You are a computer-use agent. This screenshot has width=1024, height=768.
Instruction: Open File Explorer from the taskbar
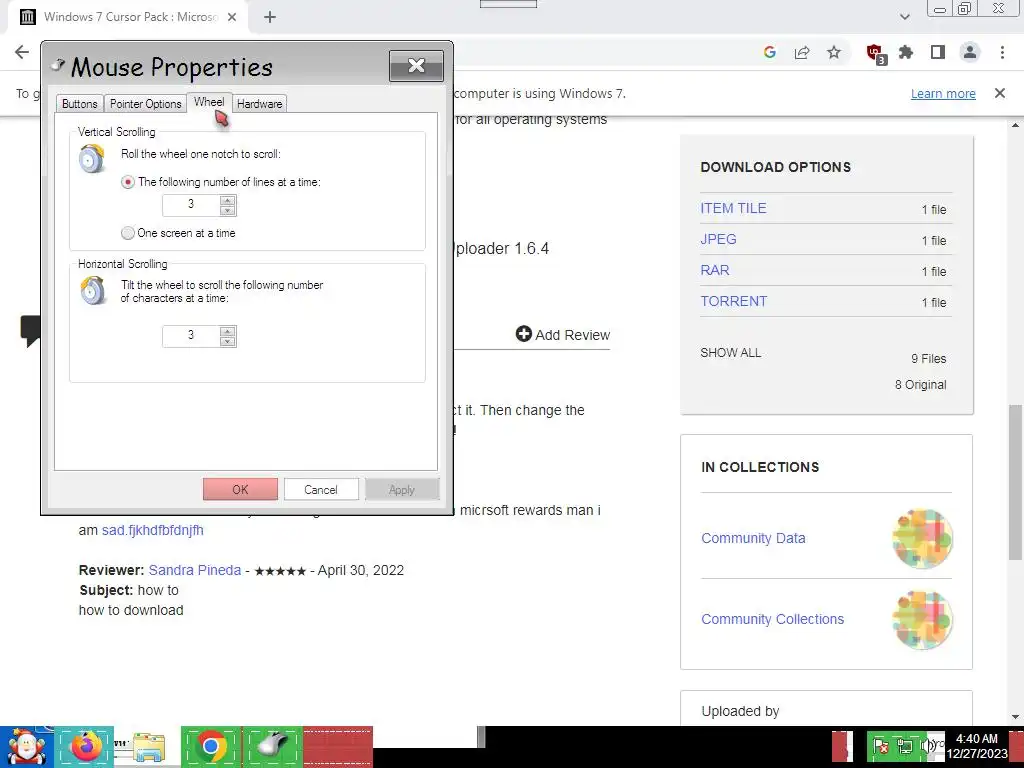[x=148, y=747]
